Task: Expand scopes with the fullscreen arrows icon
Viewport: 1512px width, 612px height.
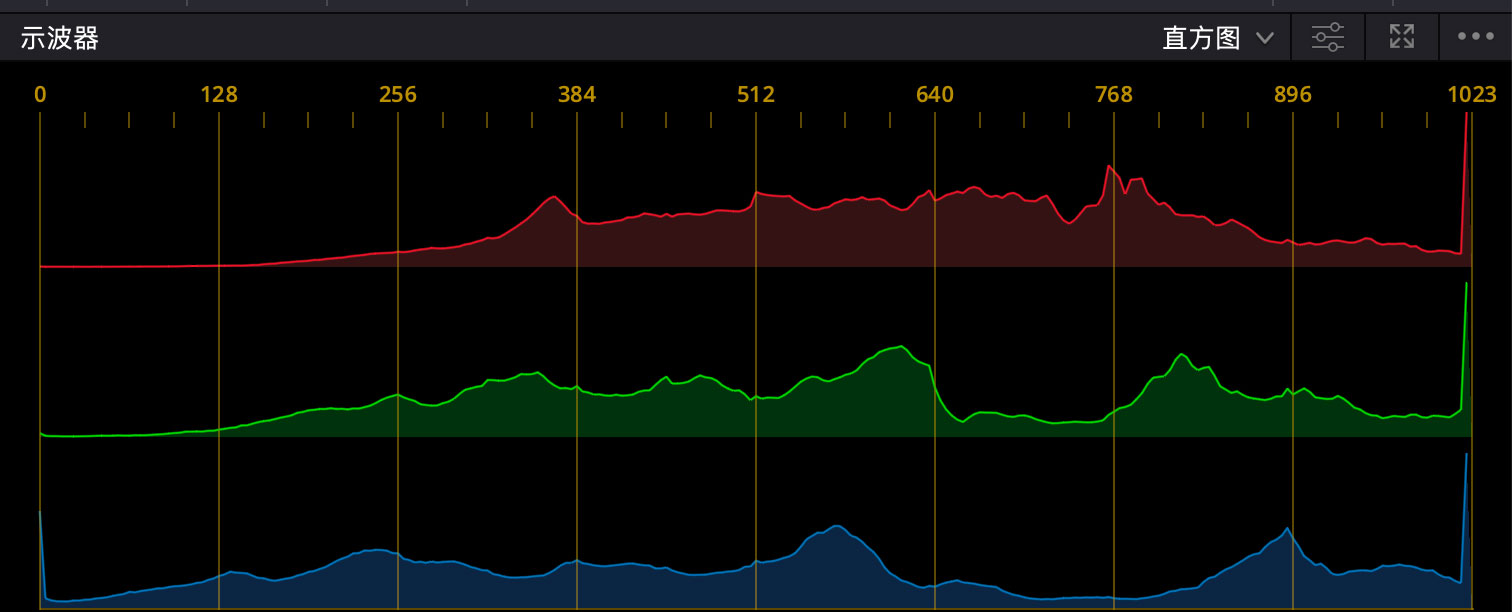Action: coord(1402,38)
